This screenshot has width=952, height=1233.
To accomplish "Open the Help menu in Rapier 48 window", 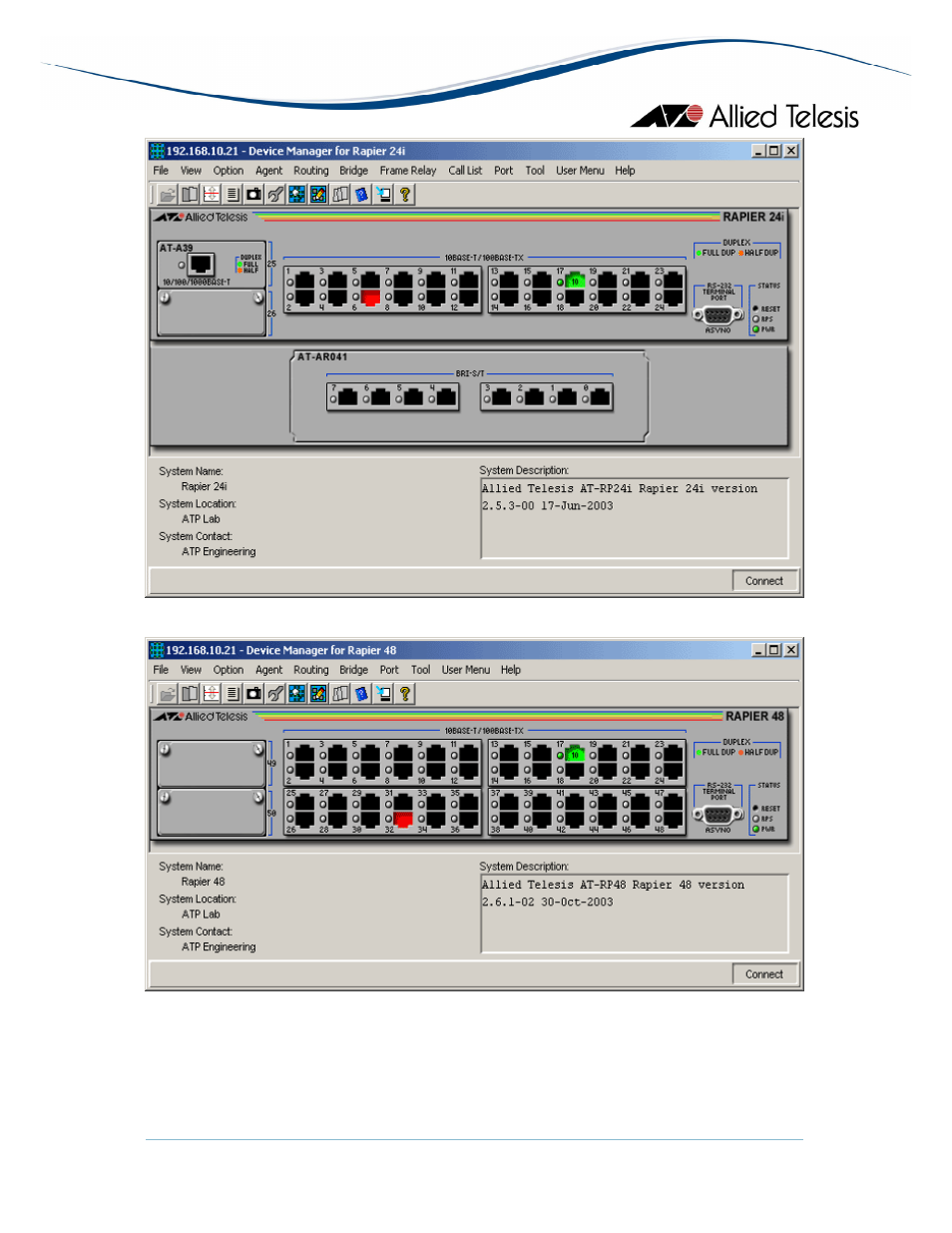I will click(x=511, y=670).
